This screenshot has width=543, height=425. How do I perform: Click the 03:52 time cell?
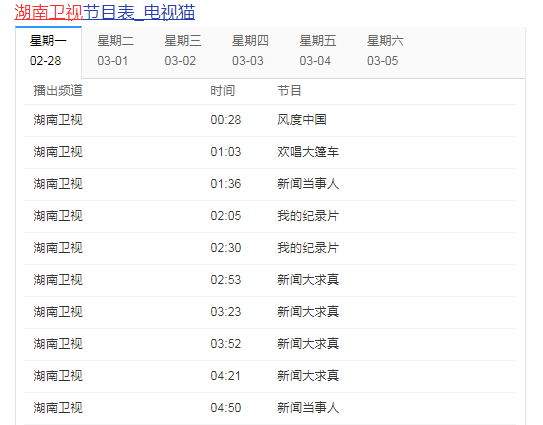pos(226,344)
